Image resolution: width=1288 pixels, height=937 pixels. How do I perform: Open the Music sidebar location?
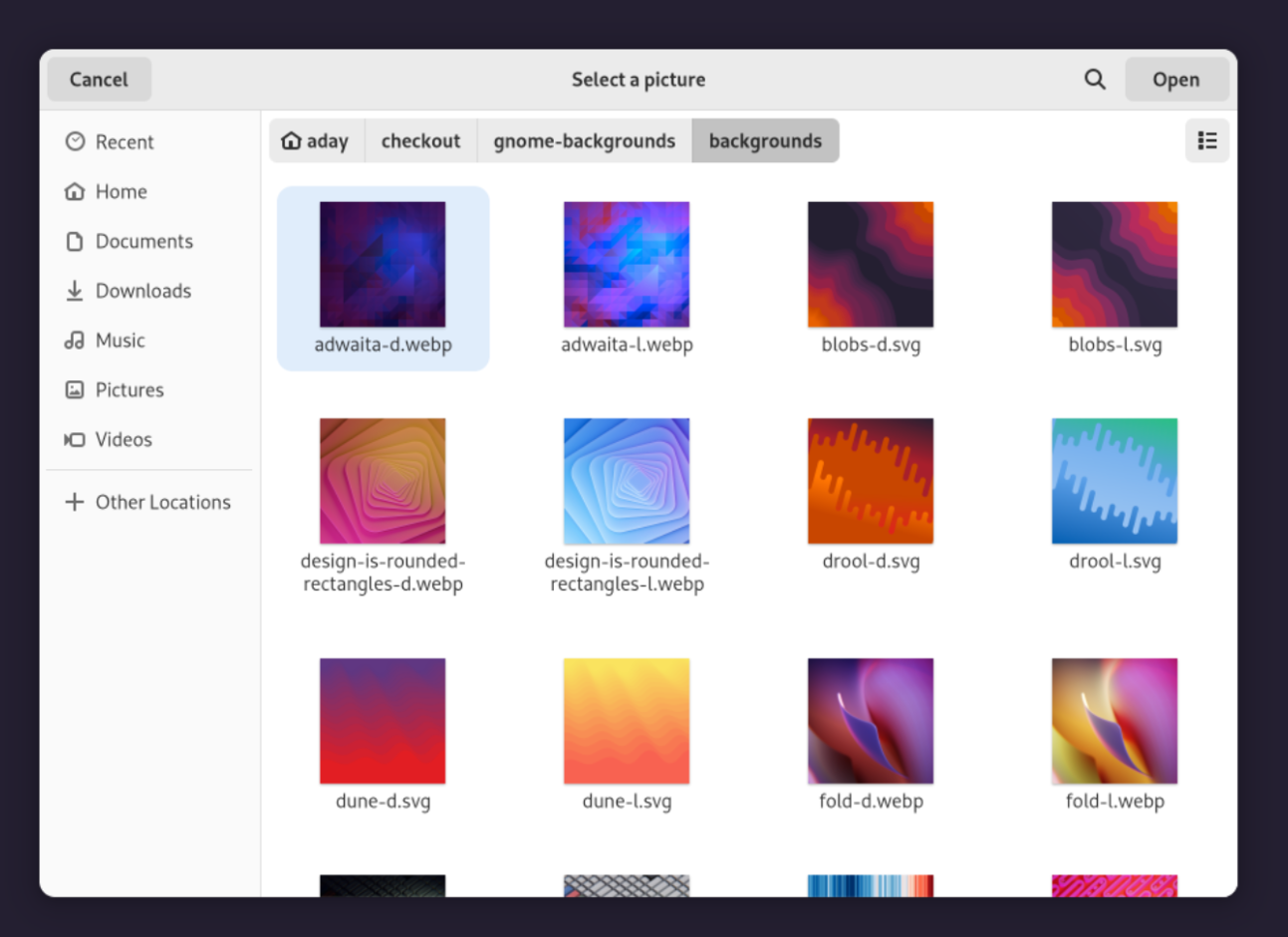[149, 341]
